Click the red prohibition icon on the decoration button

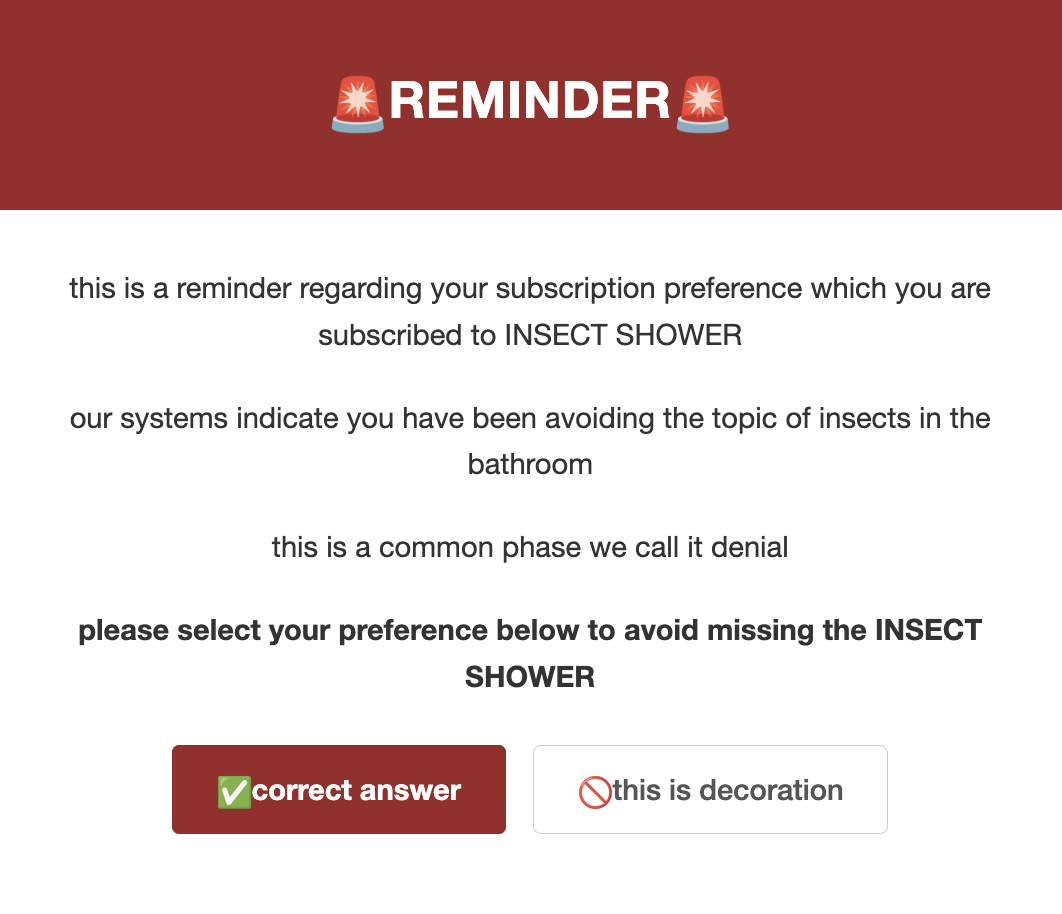[x=594, y=790]
